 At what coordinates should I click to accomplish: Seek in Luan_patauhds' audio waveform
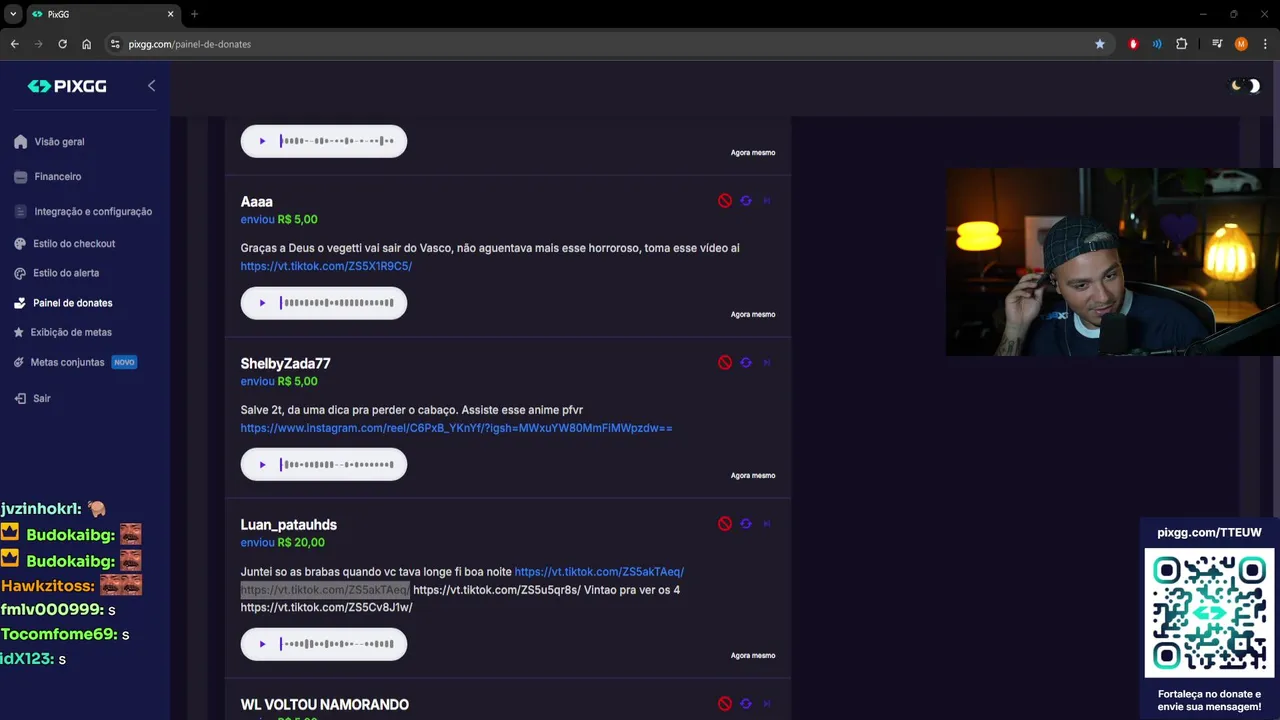point(337,644)
